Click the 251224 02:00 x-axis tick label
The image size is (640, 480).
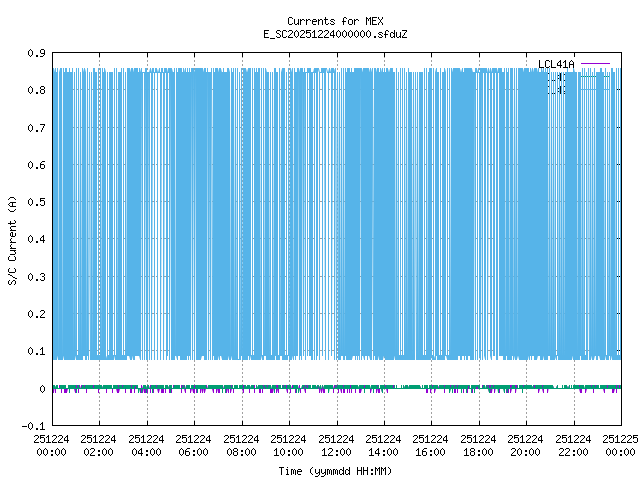99,445
